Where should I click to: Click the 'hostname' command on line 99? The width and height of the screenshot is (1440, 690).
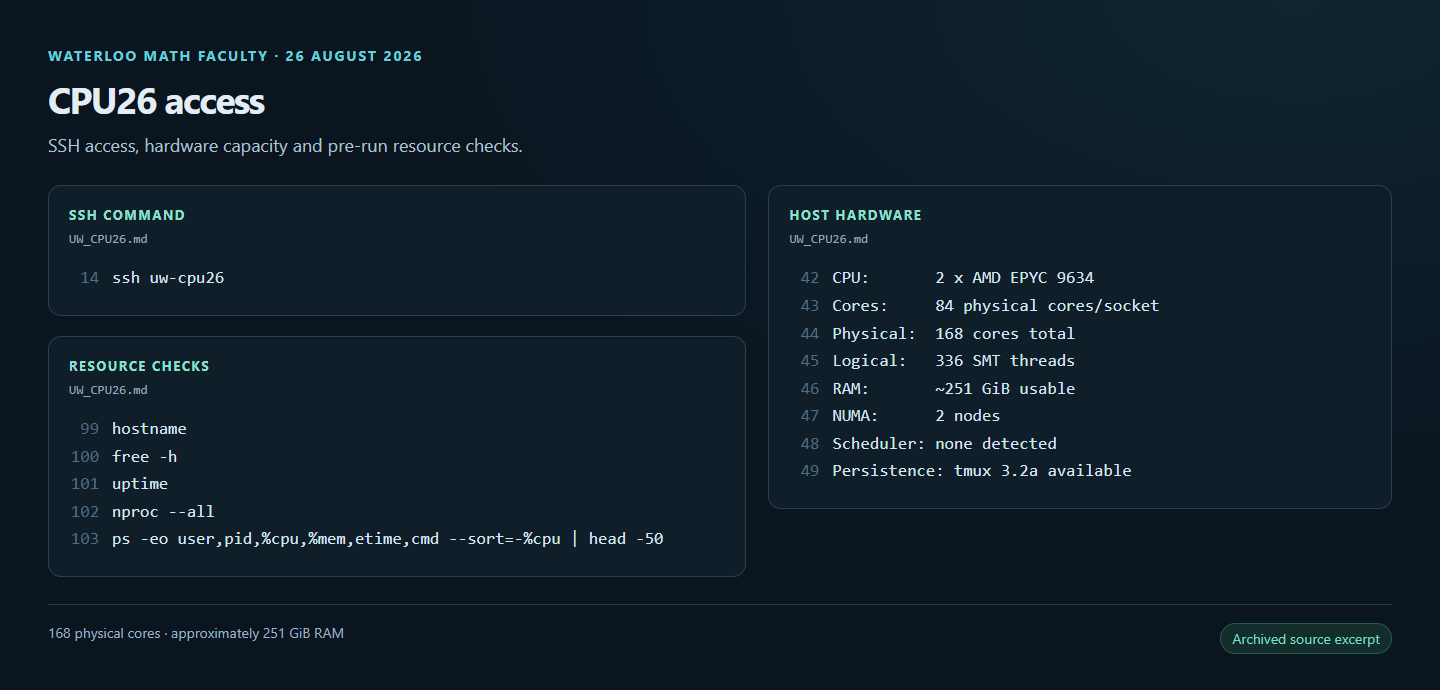pos(149,429)
